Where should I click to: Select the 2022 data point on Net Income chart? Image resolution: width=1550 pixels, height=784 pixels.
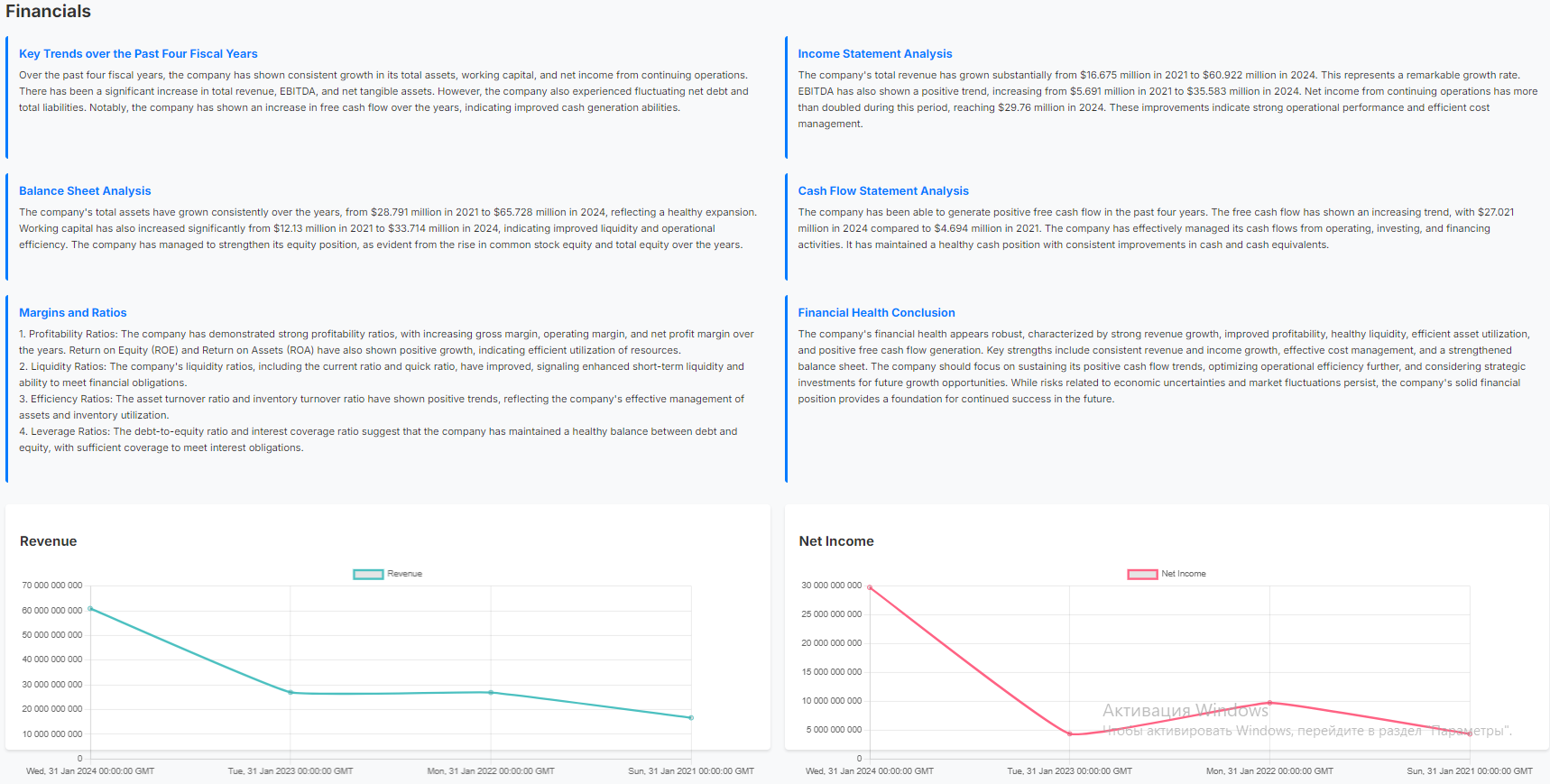click(x=1269, y=703)
